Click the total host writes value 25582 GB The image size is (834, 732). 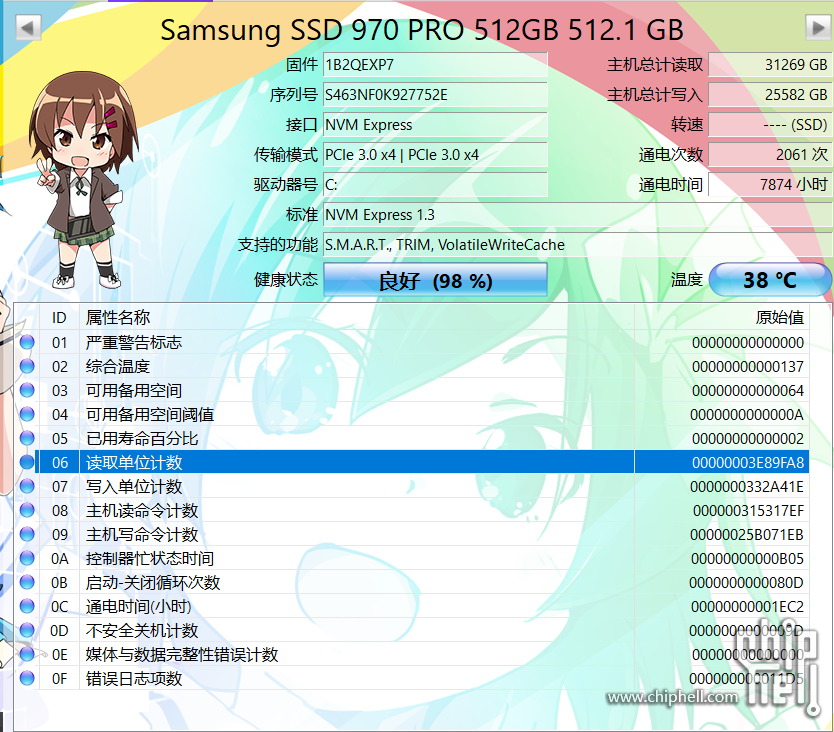click(x=770, y=95)
